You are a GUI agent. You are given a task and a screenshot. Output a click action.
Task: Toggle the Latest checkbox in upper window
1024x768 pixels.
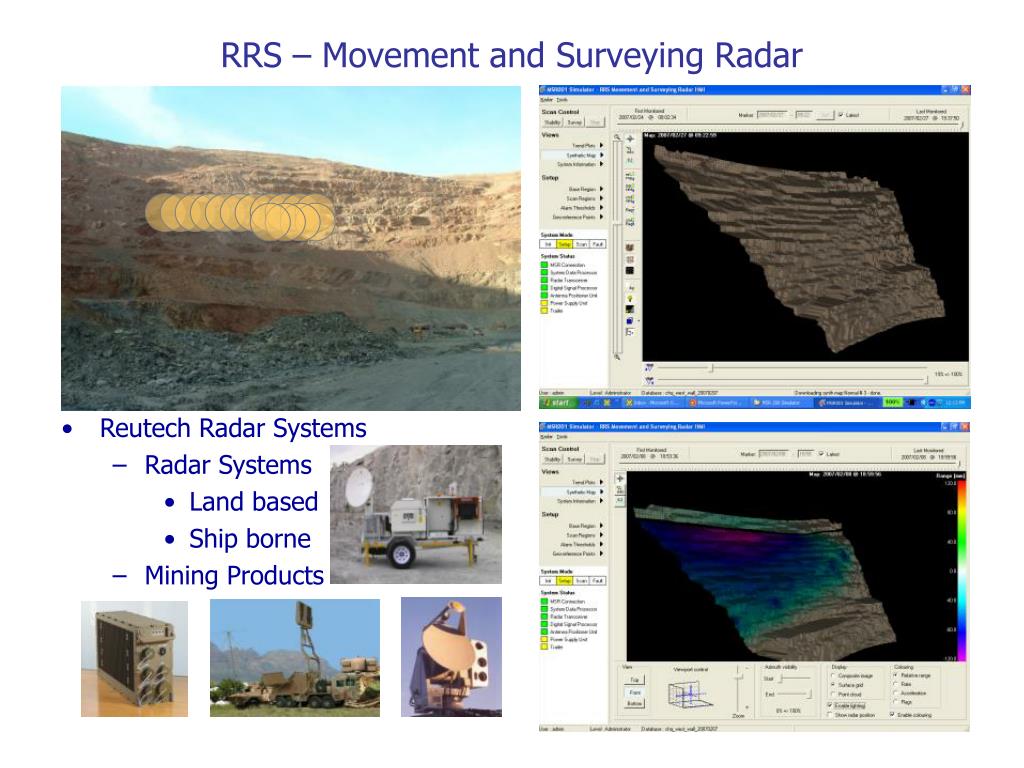pos(841,115)
